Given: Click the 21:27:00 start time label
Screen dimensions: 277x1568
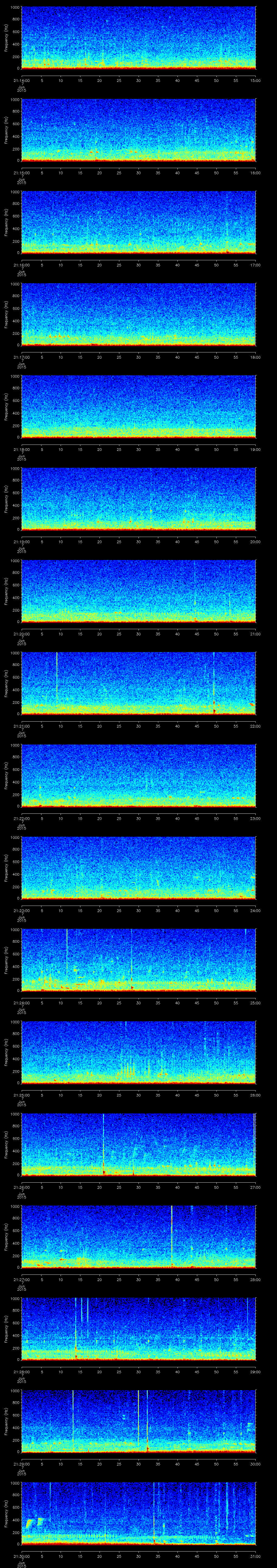Looking at the screenshot, I should coord(21,1279).
